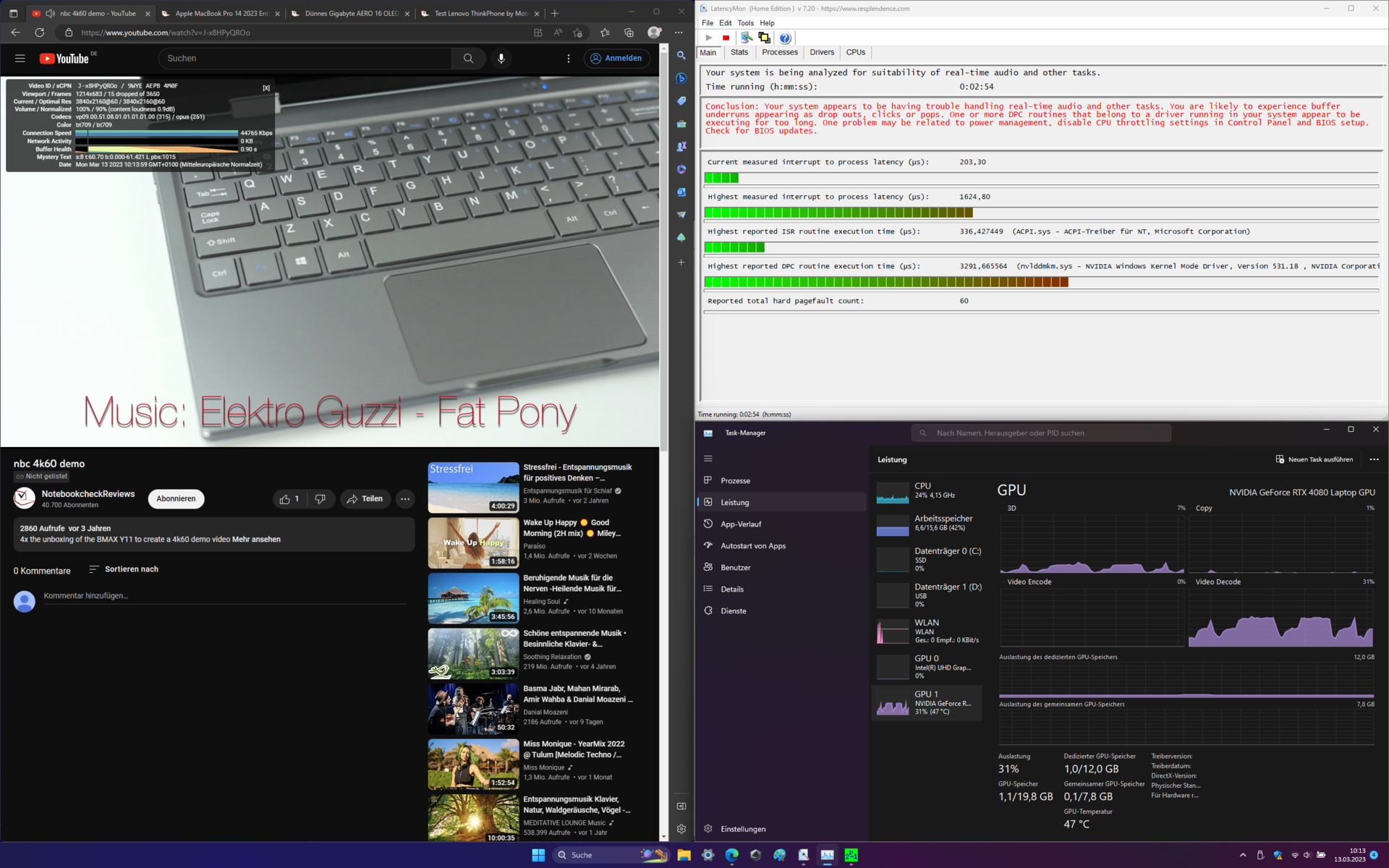Click the Abonnieren button

[176, 498]
